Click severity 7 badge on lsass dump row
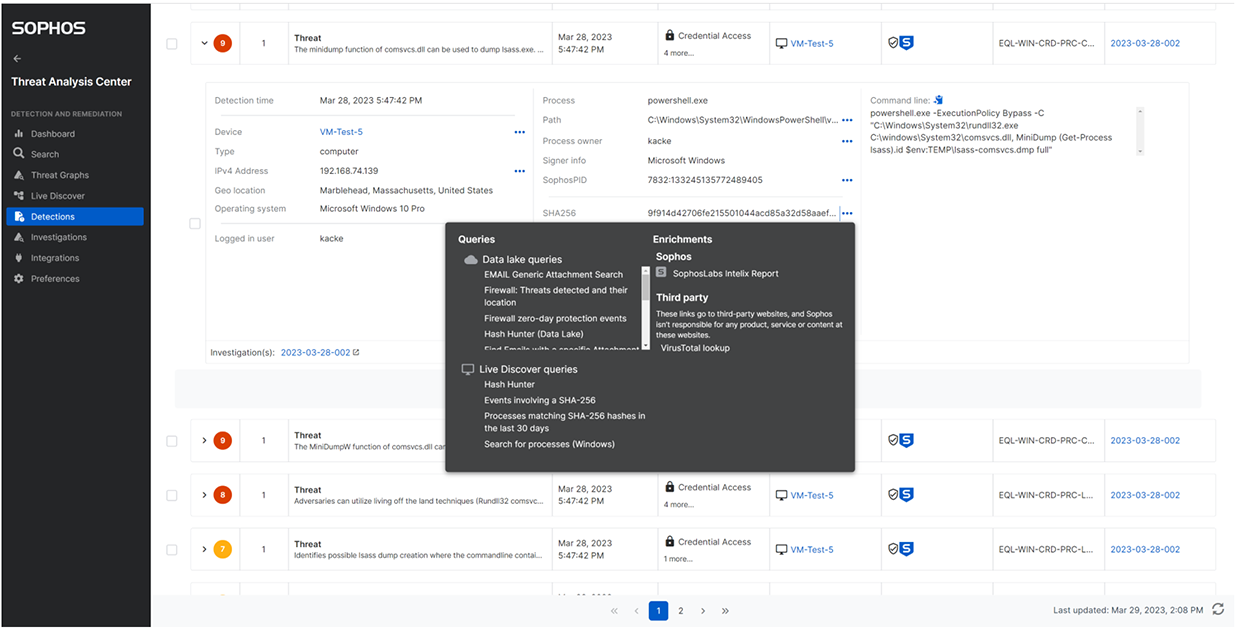Screen dimensions: 1238x630 coord(222,549)
